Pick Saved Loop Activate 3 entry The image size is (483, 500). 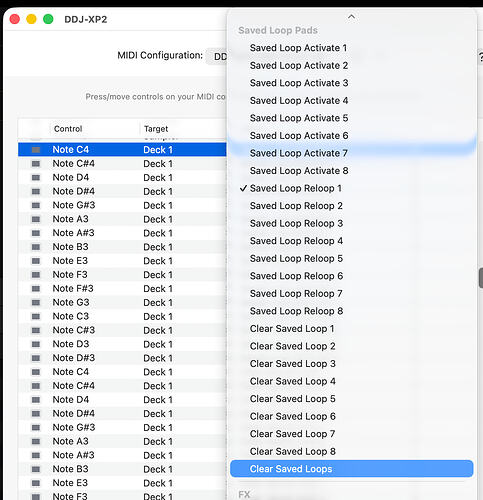pos(351,83)
